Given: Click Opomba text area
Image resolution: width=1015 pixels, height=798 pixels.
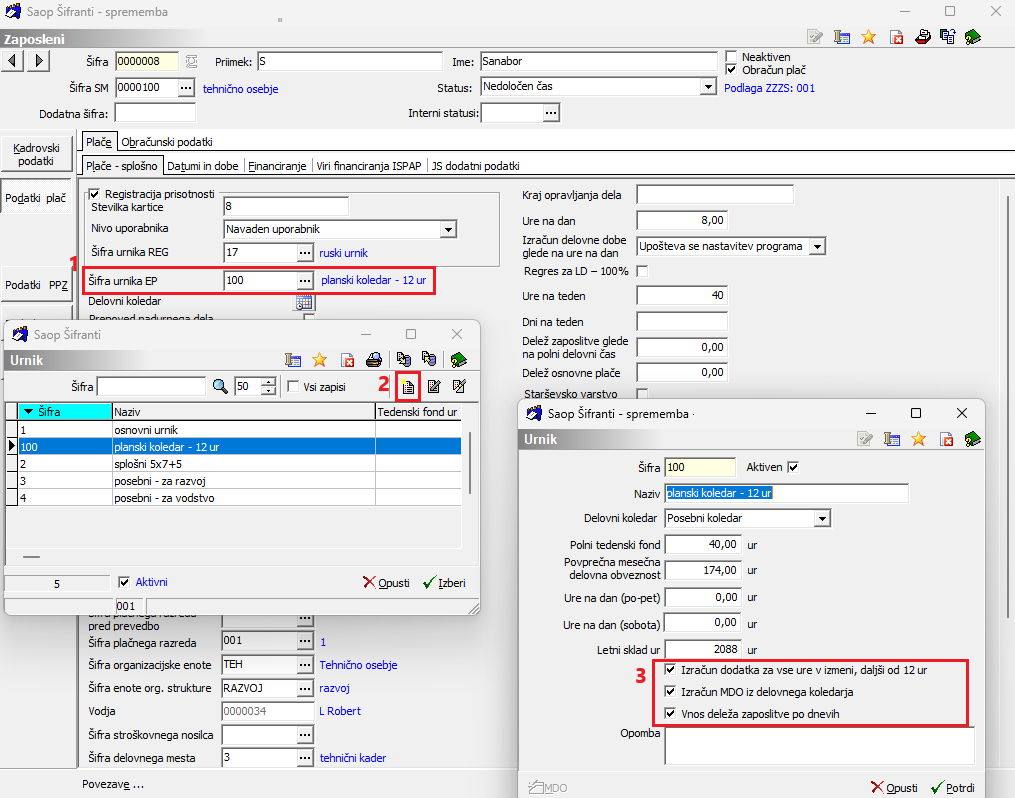Looking at the screenshot, I should 819,746.
